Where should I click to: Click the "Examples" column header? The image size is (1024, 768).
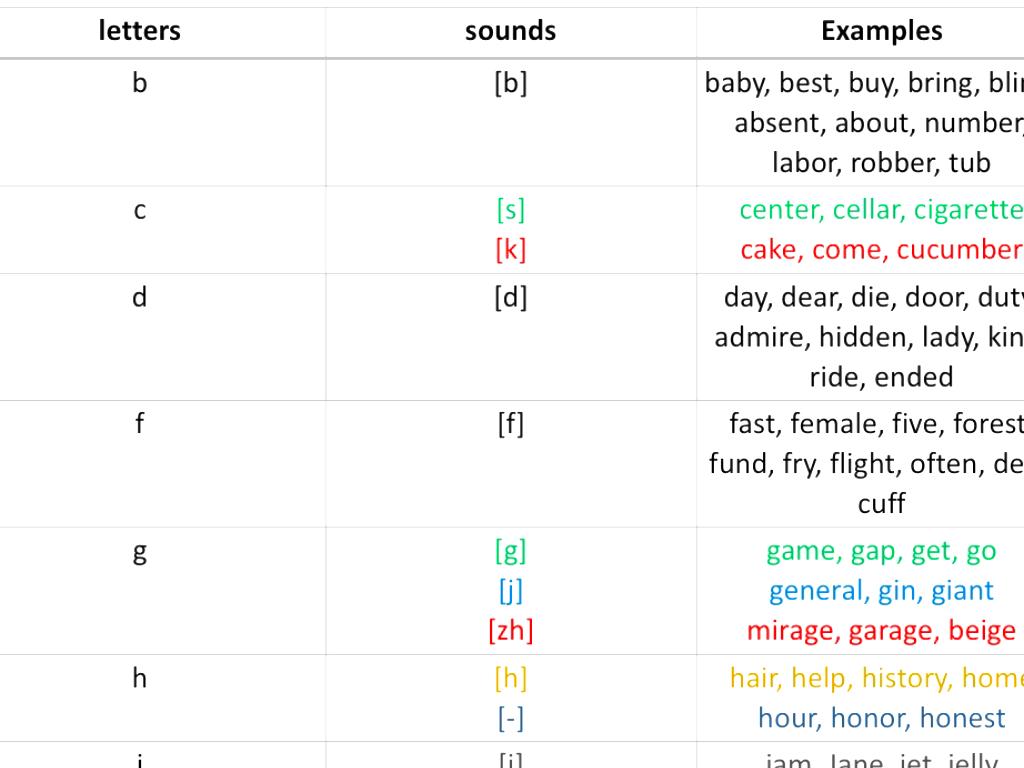(x=881, y=31)
